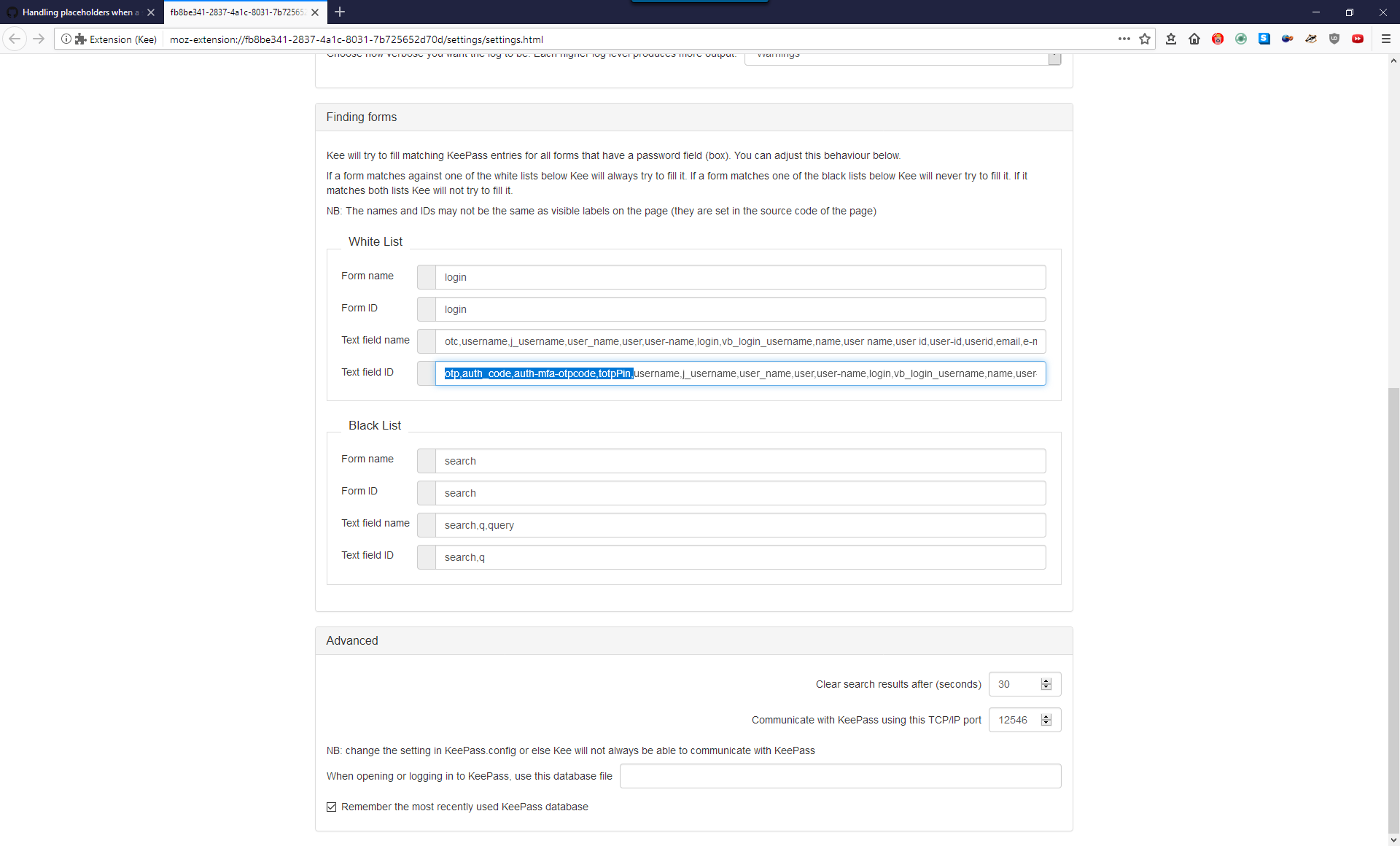The height and width of the screenshot is (846, 1400).
Task: Increment the KeePass TCP/IP port value
Action: [1047, 716]
